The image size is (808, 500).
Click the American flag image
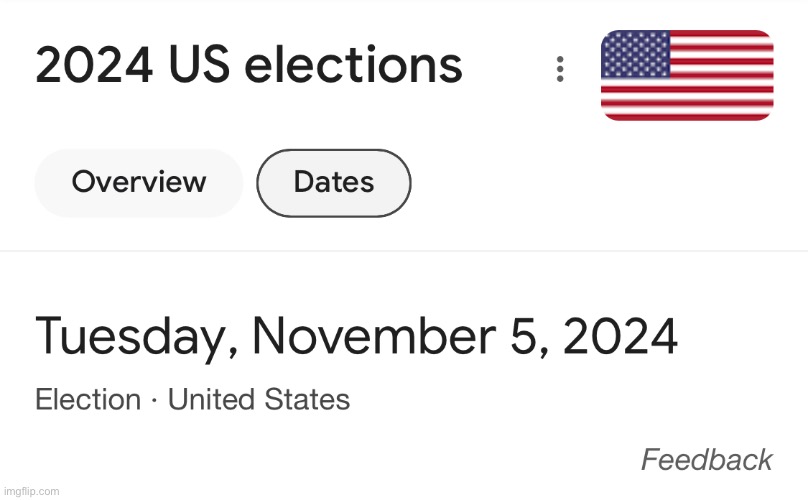point(687,75)
